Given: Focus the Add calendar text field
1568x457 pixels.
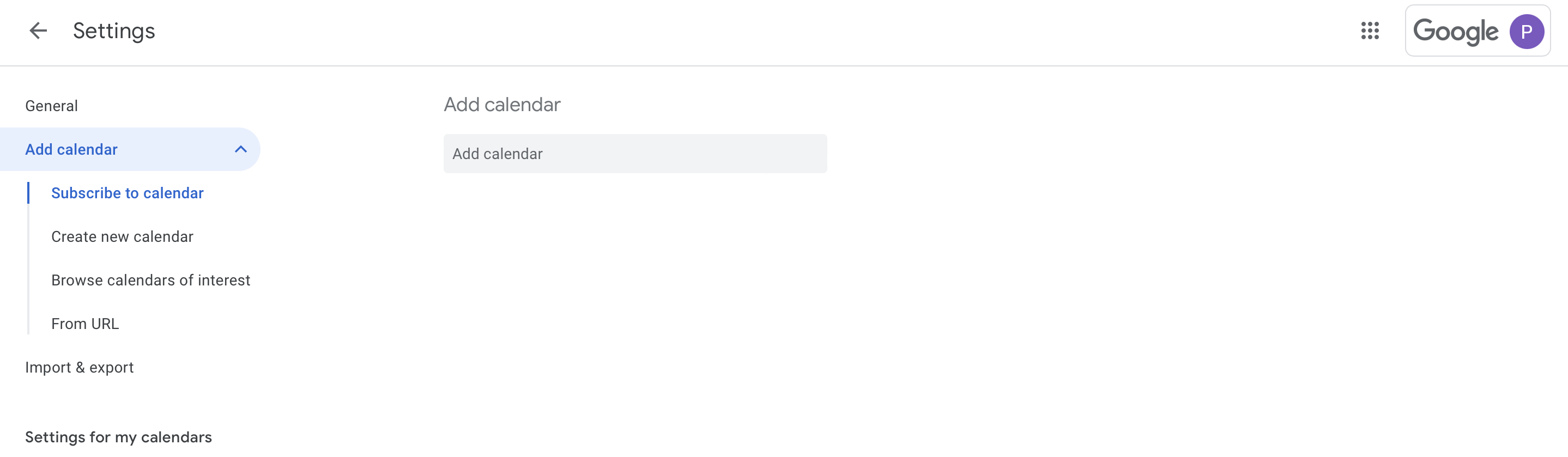Looking at the screenshot, I should coord(635,154).
